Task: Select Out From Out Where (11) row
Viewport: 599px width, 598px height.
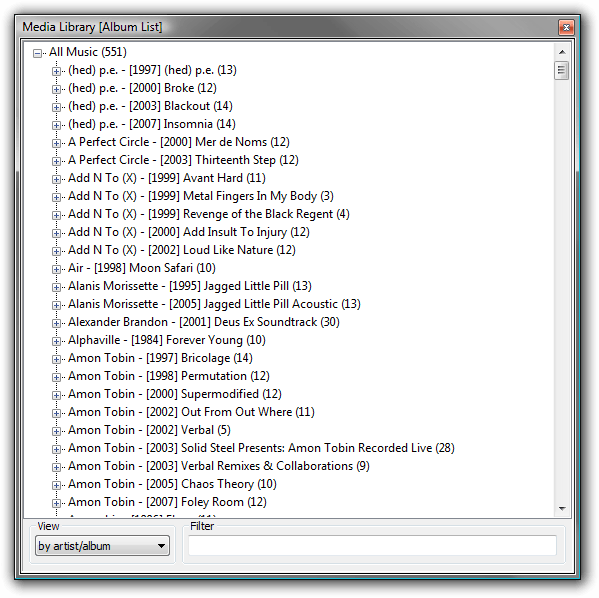Action: [191, 412]
